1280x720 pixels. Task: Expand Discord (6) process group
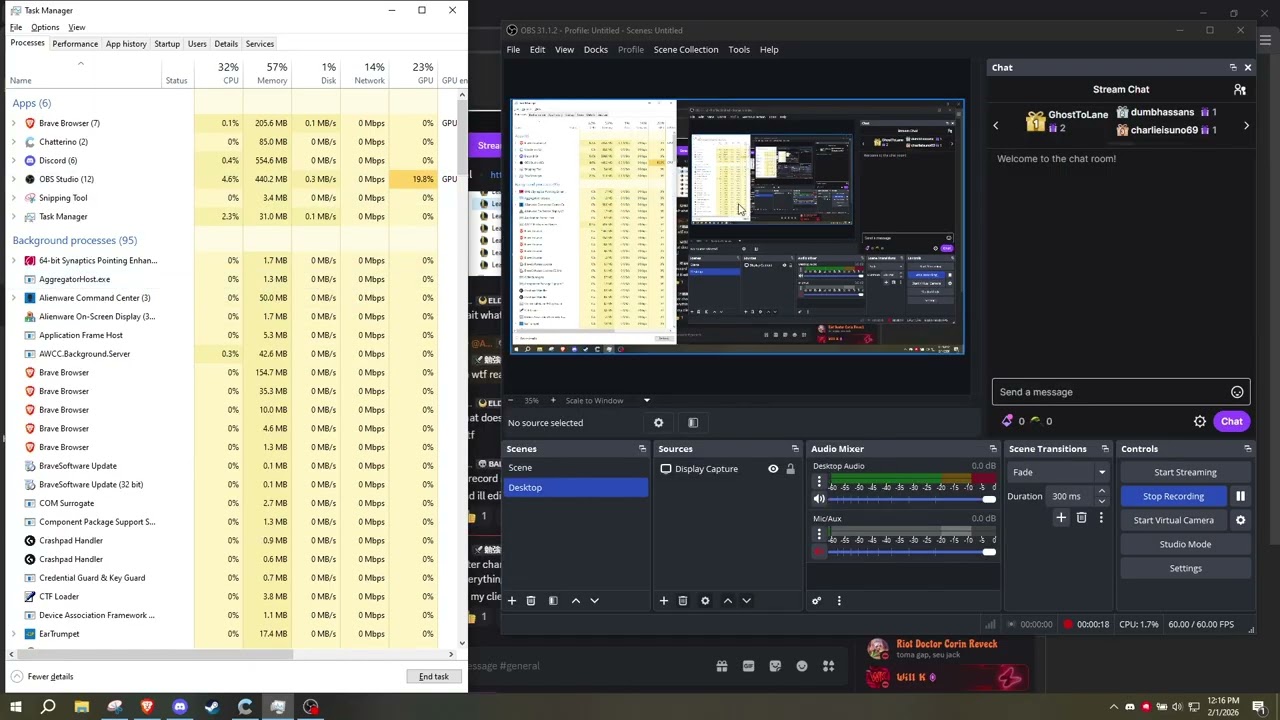14,160
